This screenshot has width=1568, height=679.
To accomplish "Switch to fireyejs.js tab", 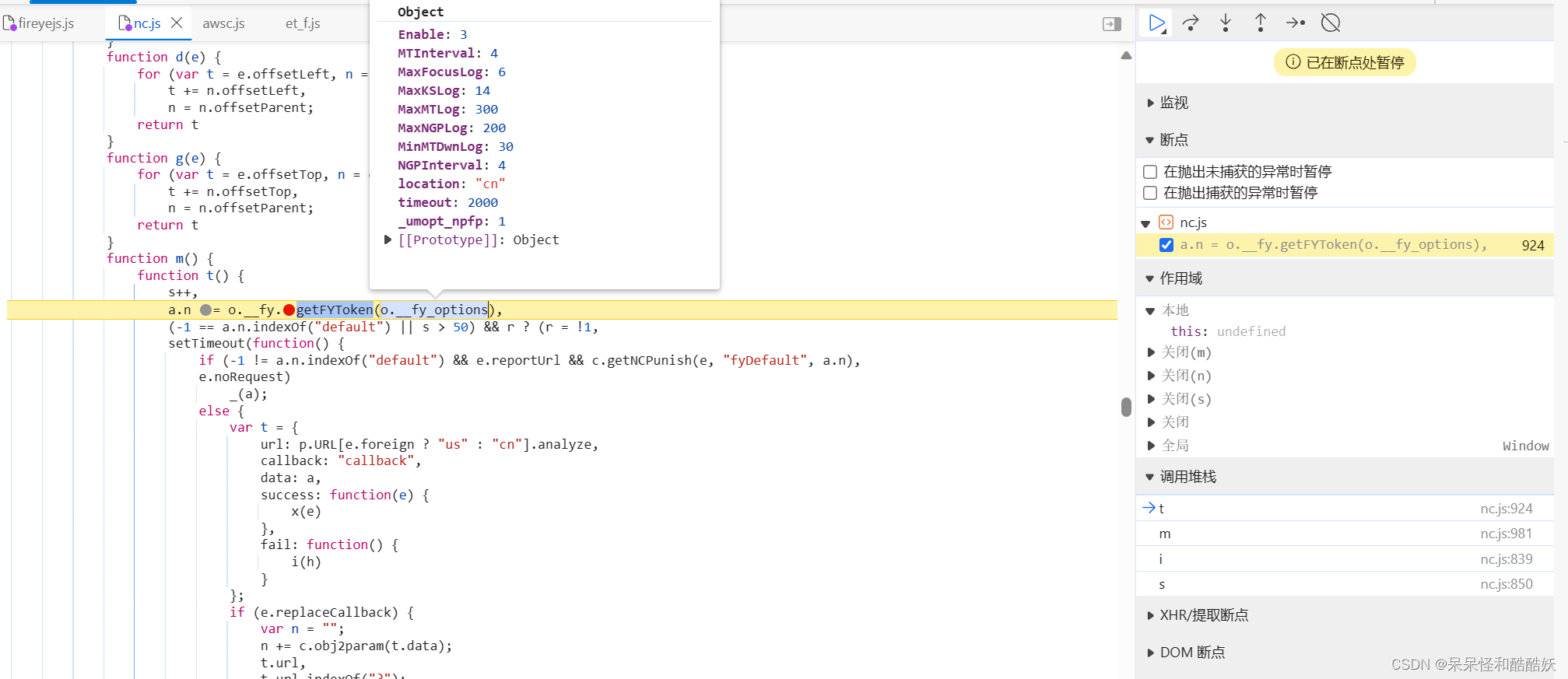I will click(x=46, y=23).
